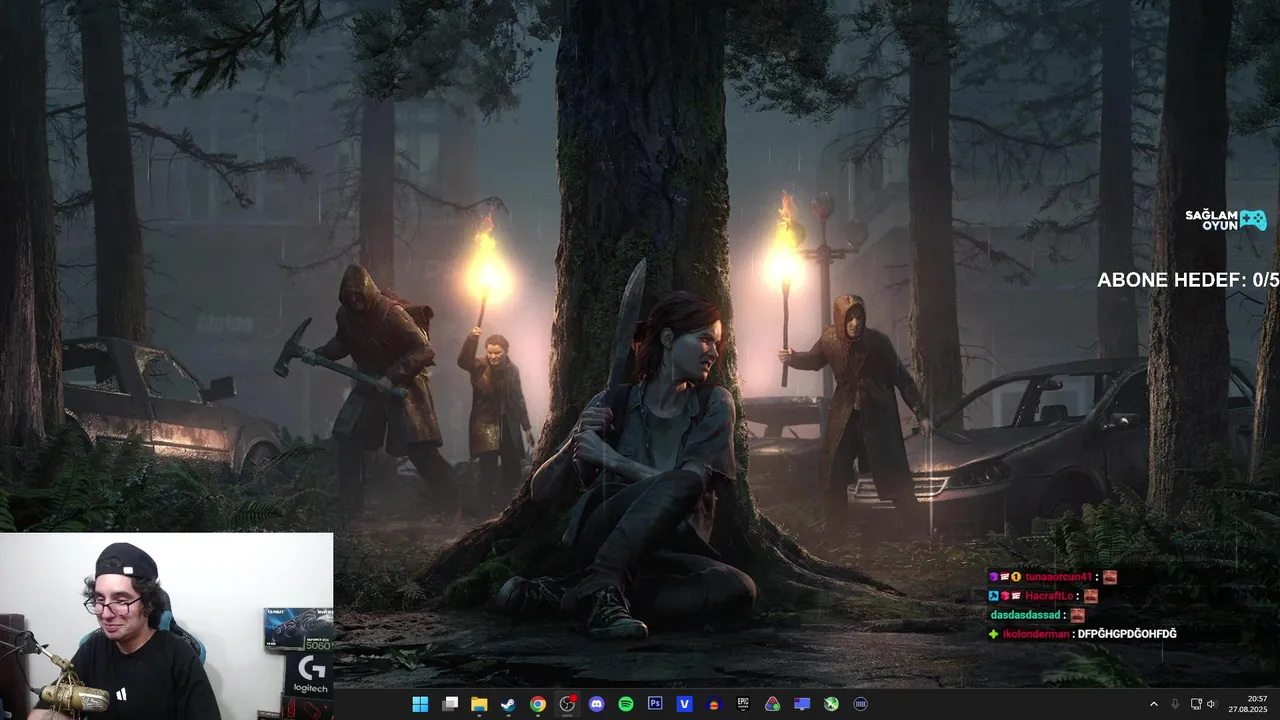Expand the hidden system tray icons

click(x=1153, y=704)
